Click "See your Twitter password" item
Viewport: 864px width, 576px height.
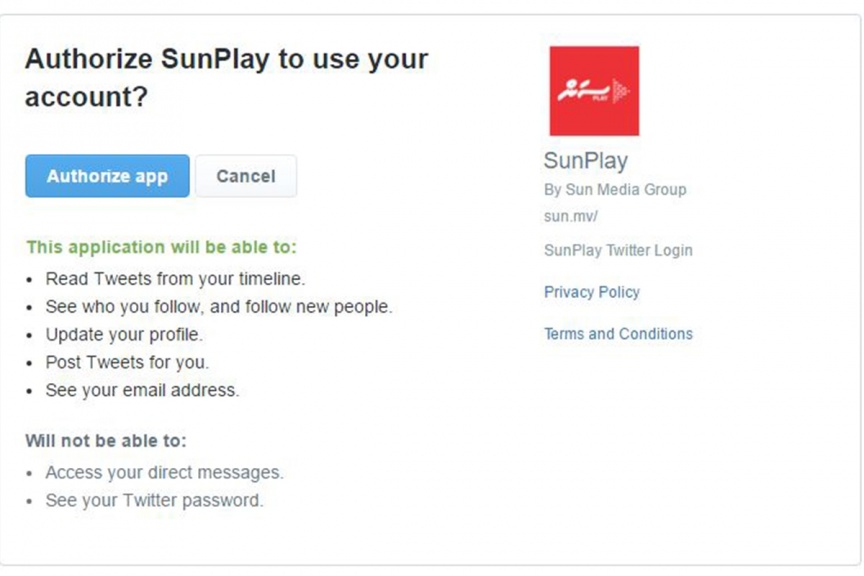154,500
